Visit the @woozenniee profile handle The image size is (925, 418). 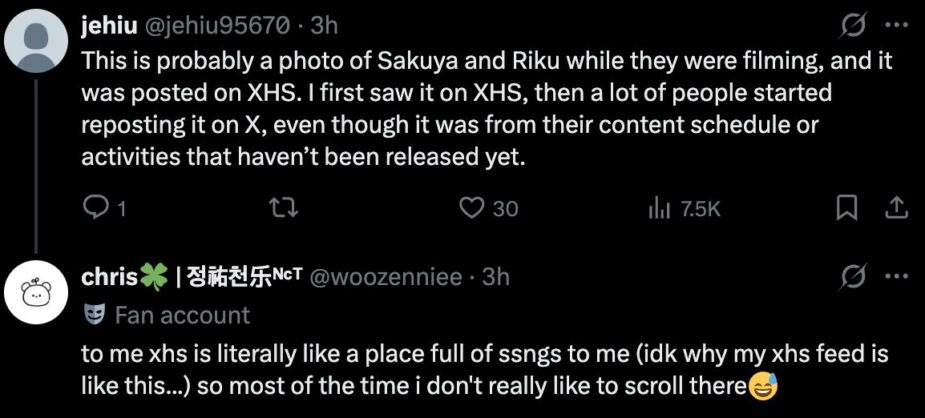397,276
